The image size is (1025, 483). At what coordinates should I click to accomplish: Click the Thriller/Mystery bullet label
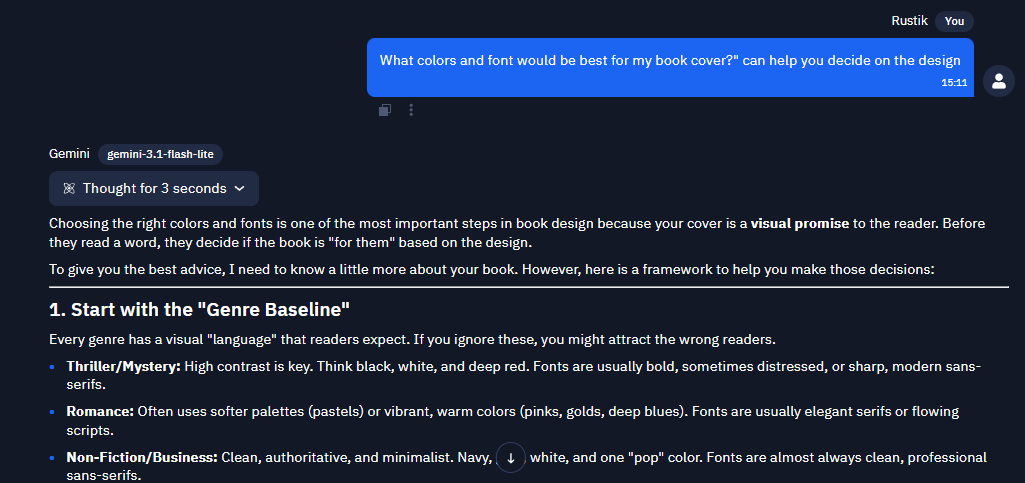click(x=124, y=366)
